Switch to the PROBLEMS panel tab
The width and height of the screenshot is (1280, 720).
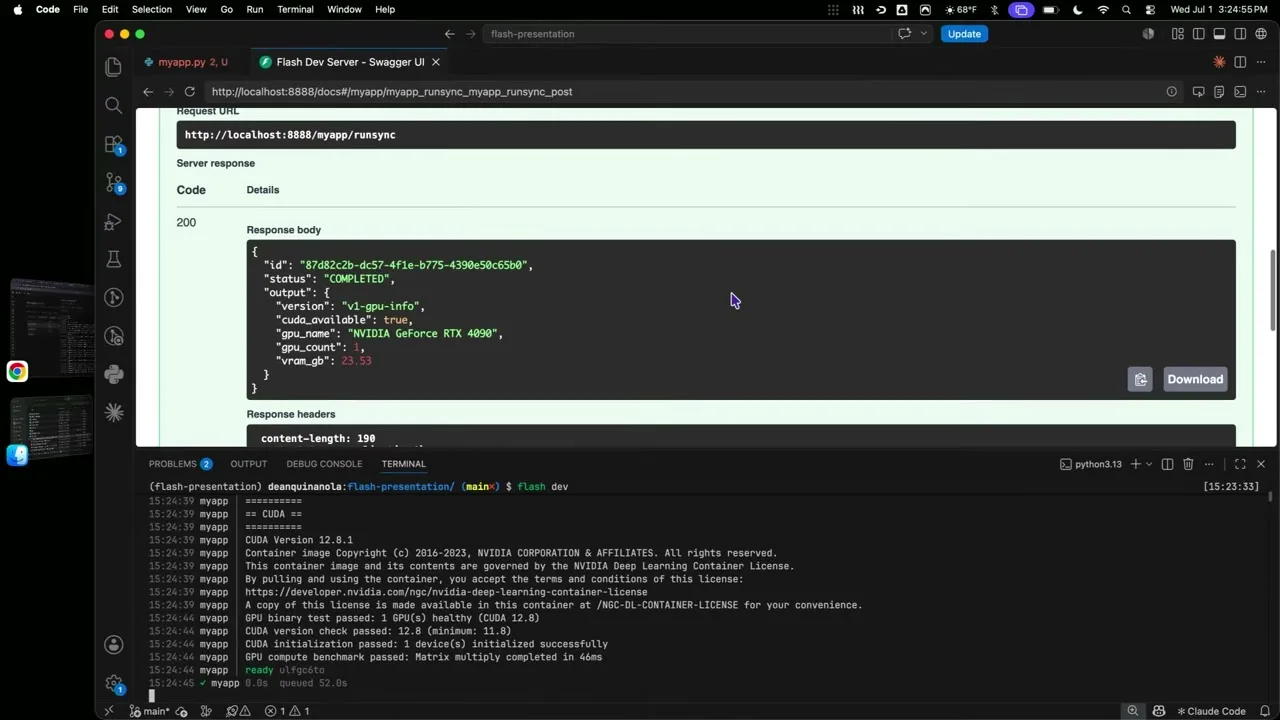180,464
